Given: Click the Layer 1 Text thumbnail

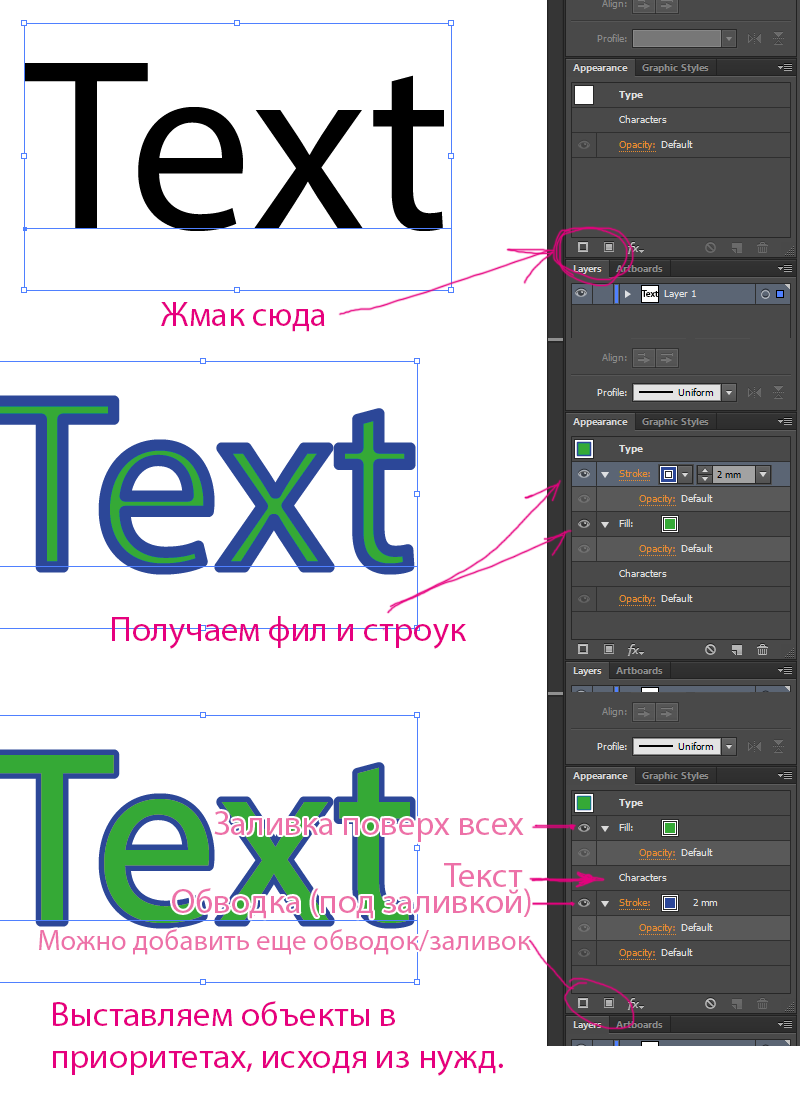Looking at the screenshot, I should 650,293.
